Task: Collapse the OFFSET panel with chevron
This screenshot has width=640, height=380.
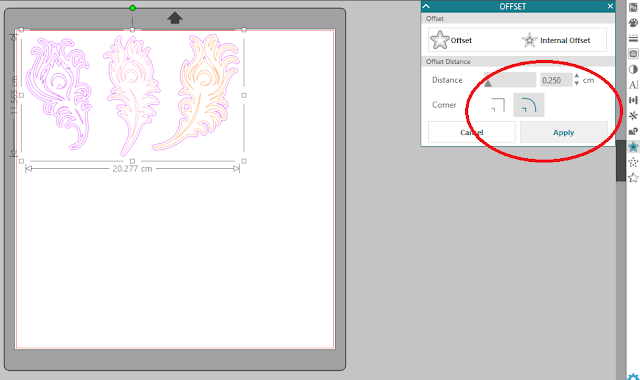Action: pyautogui.click(x=426, y=6)
